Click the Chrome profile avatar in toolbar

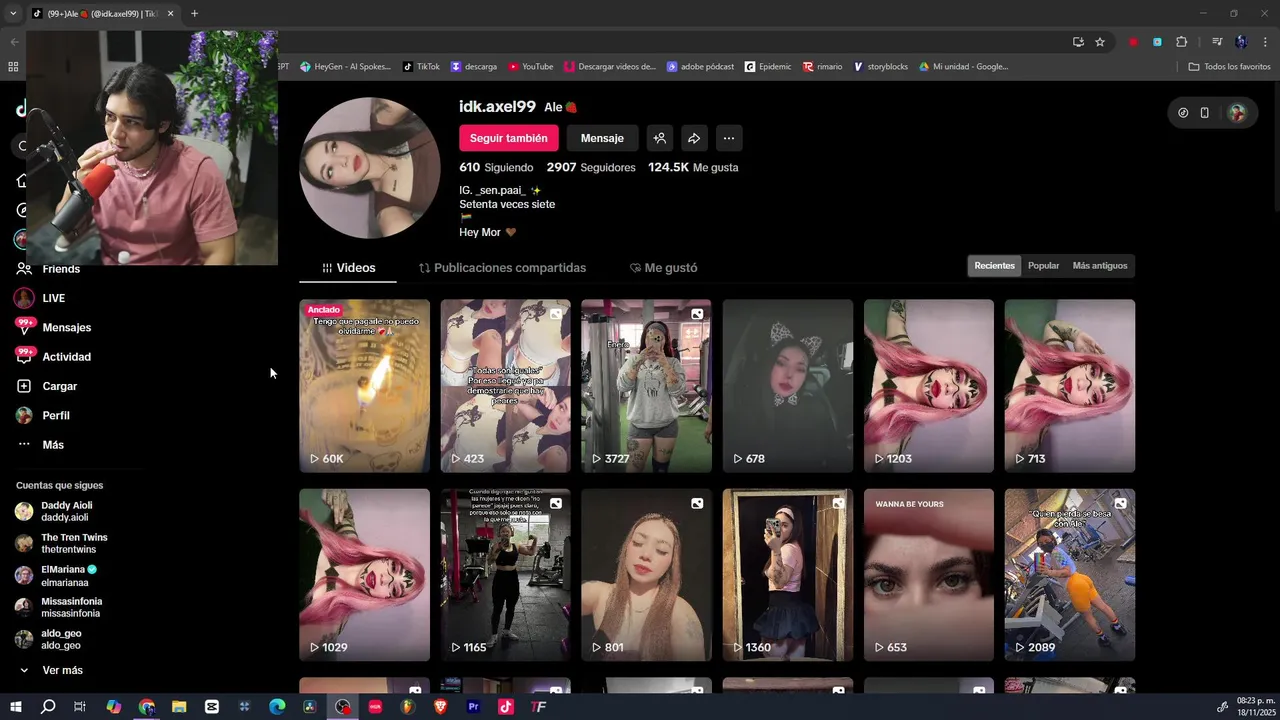(1241, 42)
